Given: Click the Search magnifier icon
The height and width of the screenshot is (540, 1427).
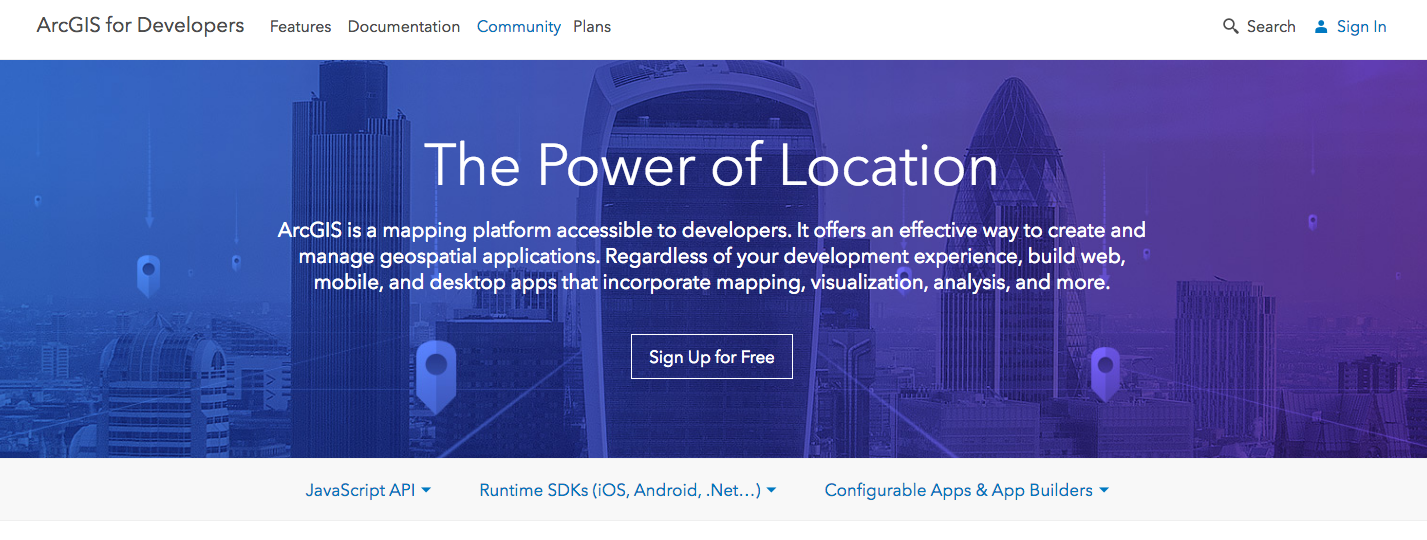Looking at the screenshot, I should point(1231,27).
